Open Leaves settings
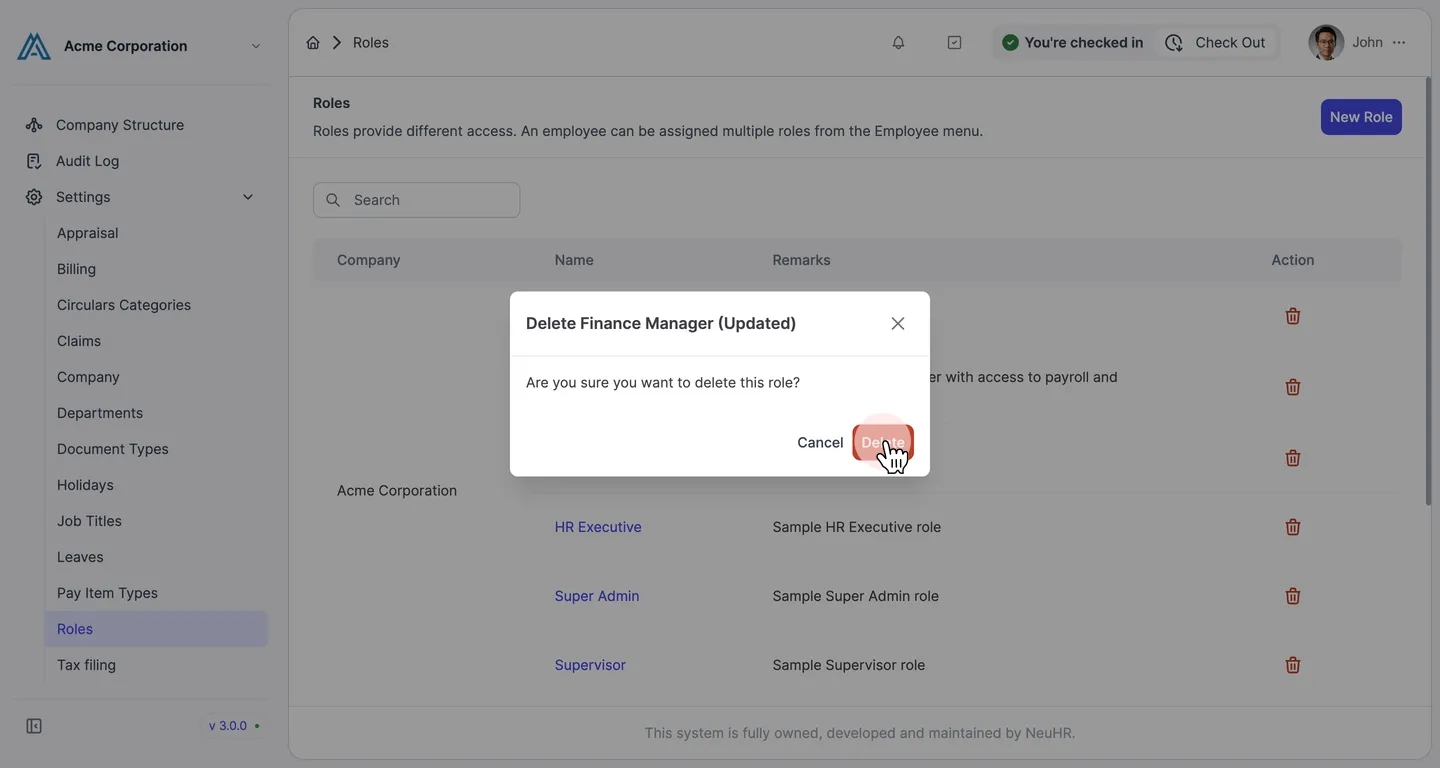The width and height of the screenshot is (1440, 768). (80, 557)
